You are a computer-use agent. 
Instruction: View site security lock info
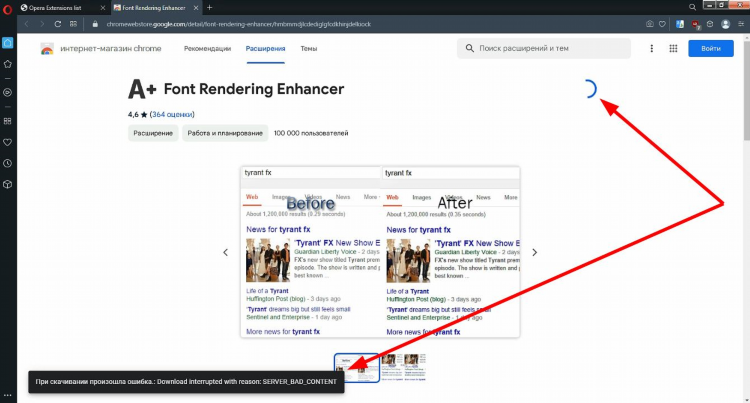point(95,24)
